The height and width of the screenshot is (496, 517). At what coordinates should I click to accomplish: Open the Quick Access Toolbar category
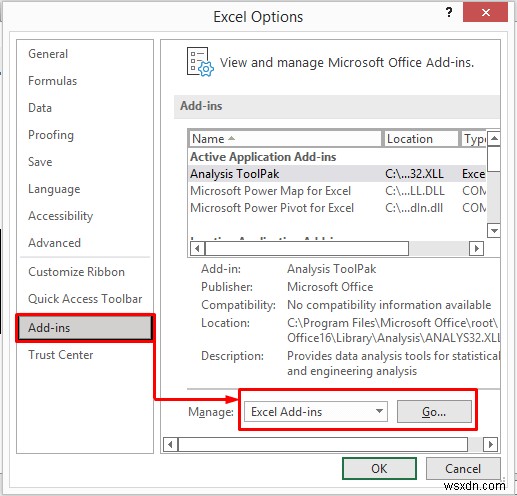[x=85, y=299]
